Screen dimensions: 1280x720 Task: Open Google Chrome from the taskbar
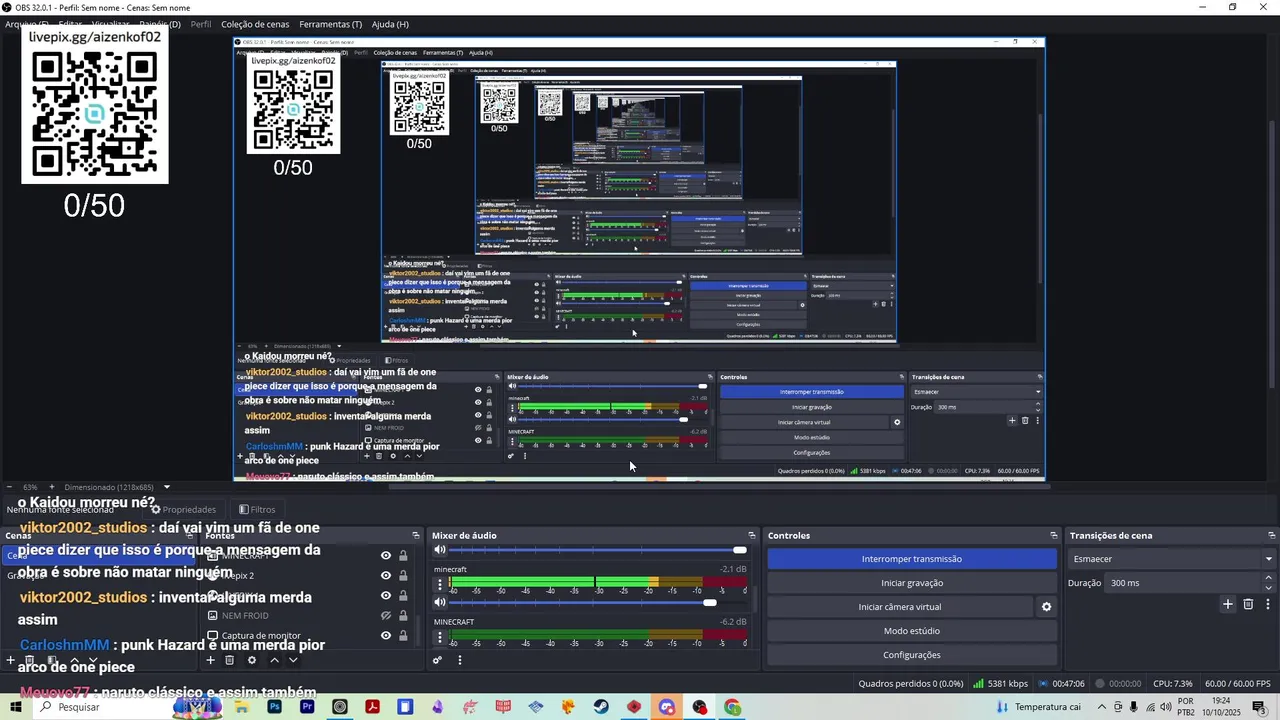[732, 707]
